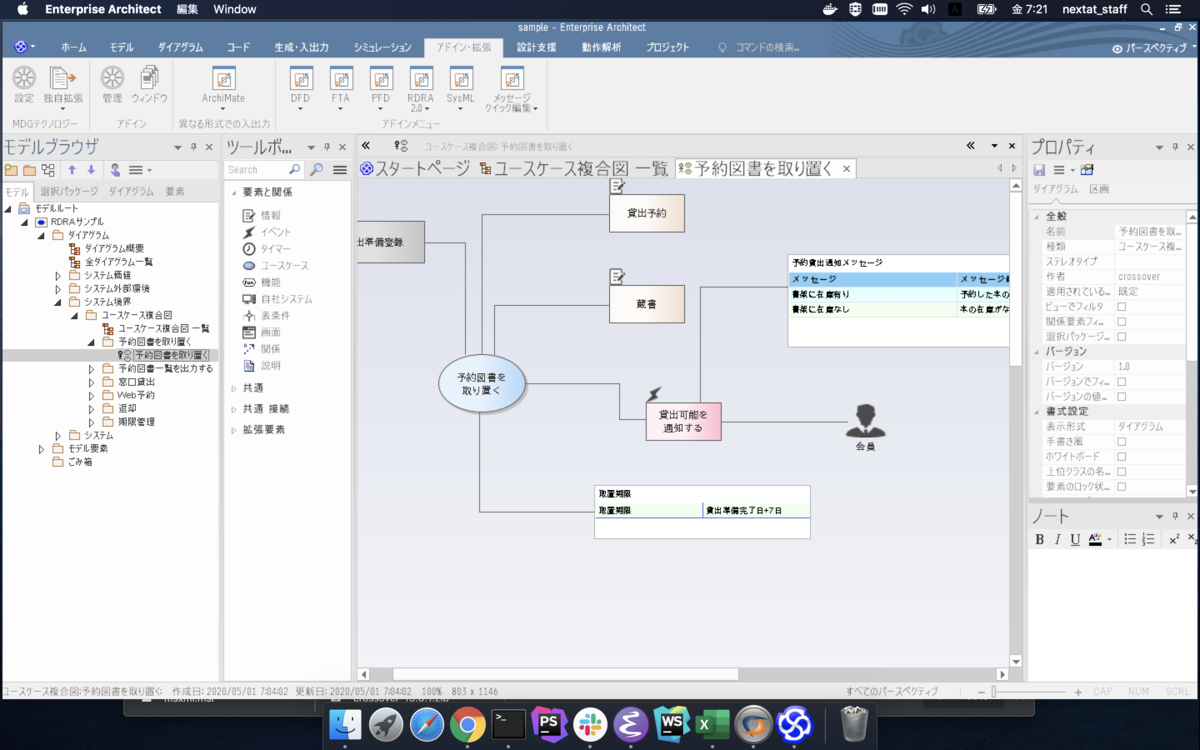The height and width of the screenshot is (750, 1200).
Task: Open the DFD add-in menu
Action: click(x=300, y=89)
